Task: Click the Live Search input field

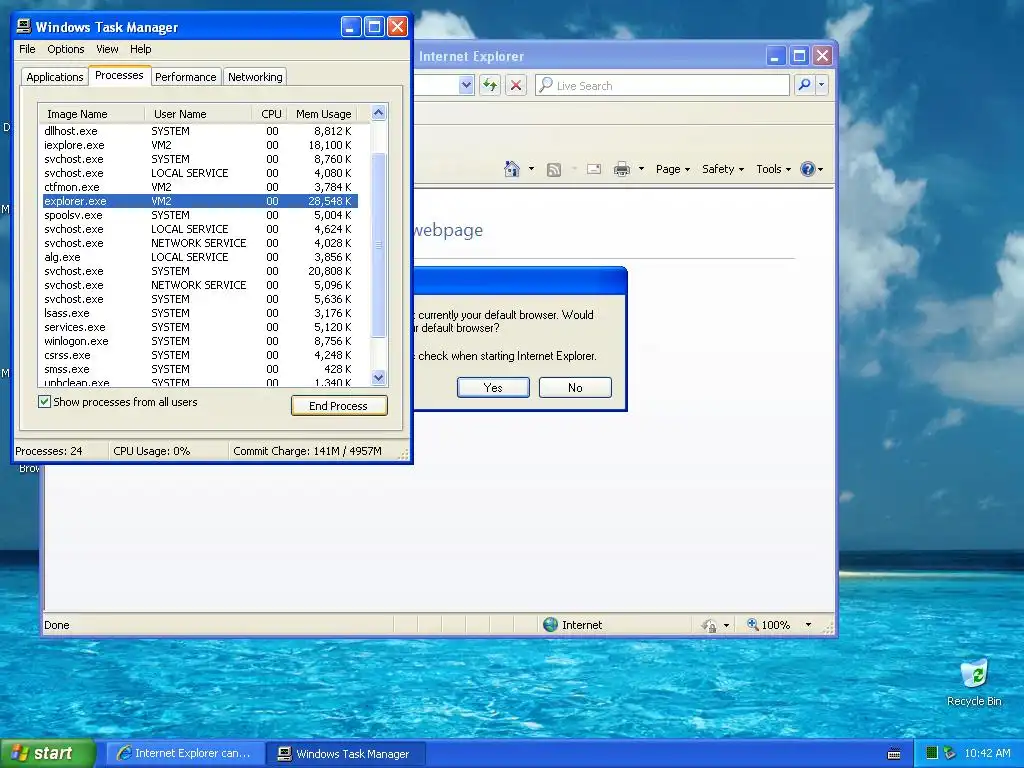Action: [x=662, y=85]
